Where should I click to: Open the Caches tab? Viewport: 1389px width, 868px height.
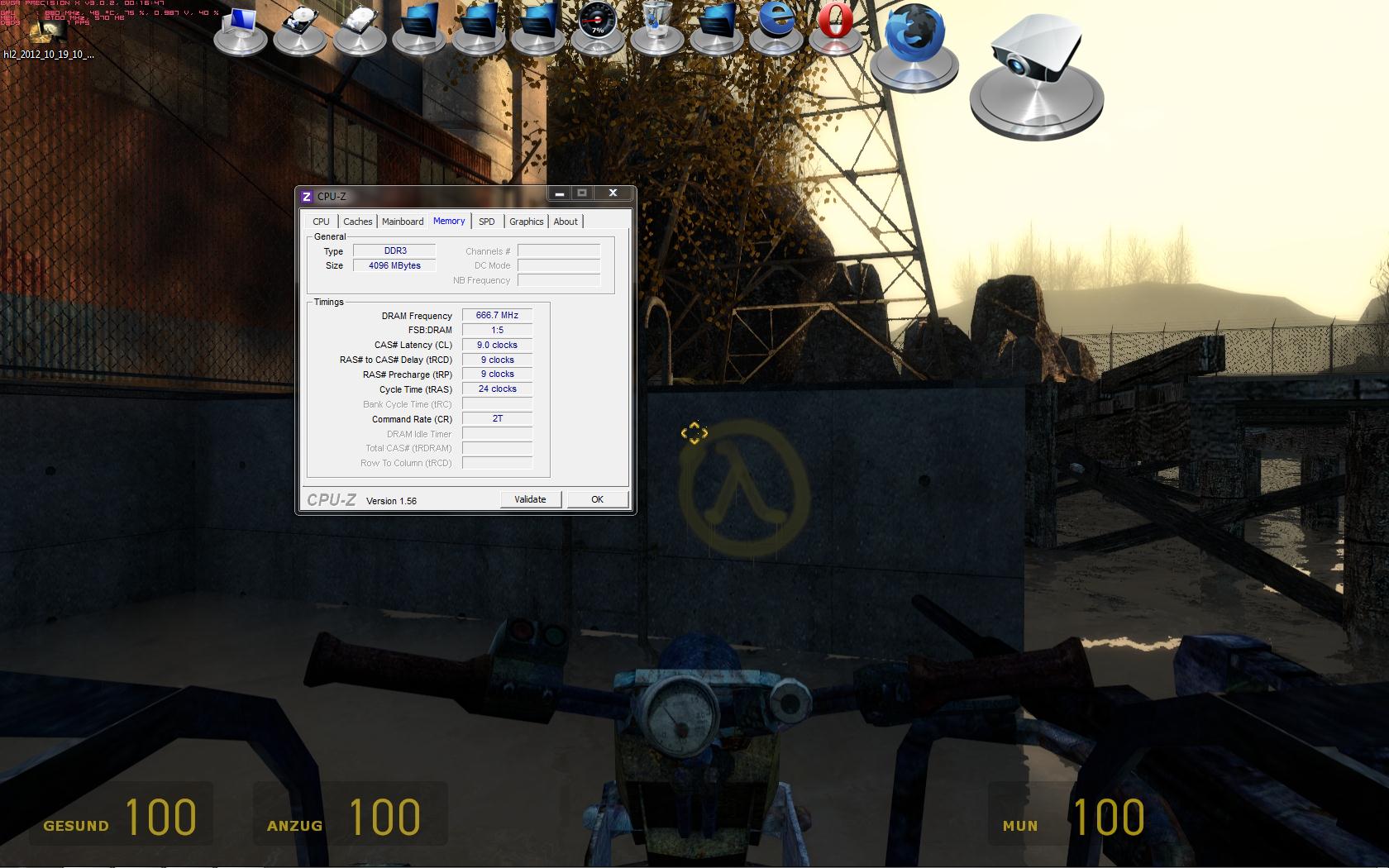(357, 222)
